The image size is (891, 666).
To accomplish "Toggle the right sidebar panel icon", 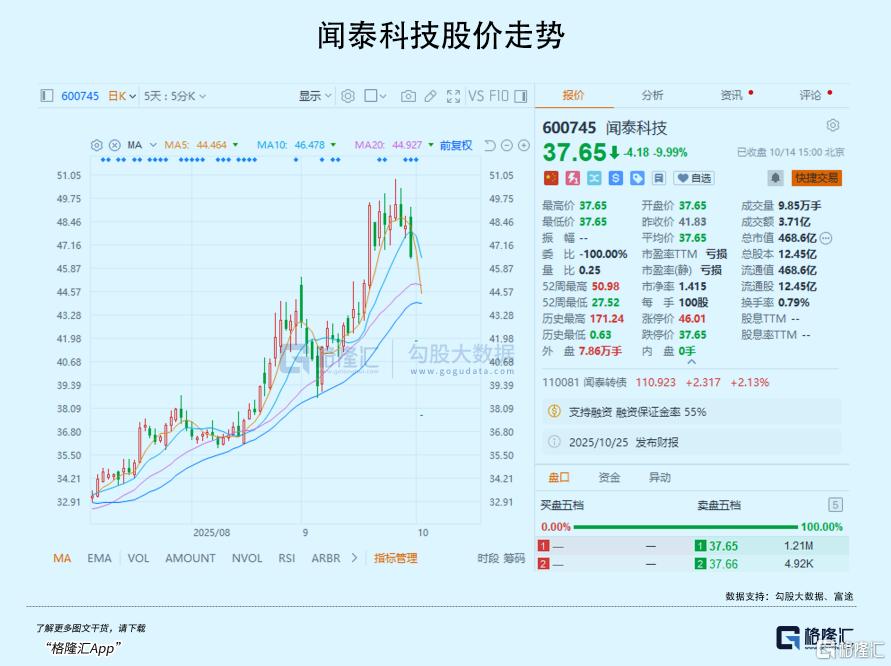I will click(521, 96).
